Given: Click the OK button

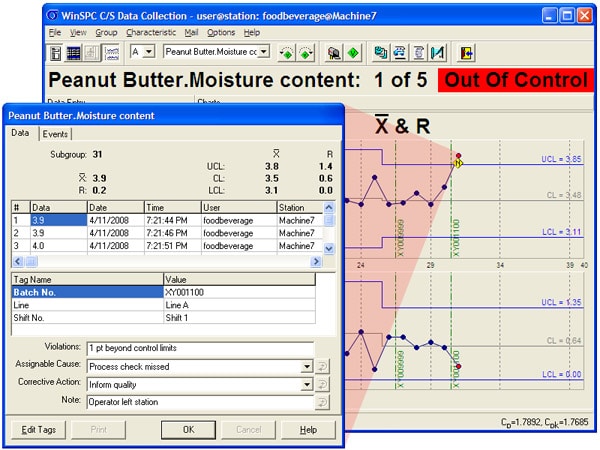Looking at the screenshot, I should 188,429.
